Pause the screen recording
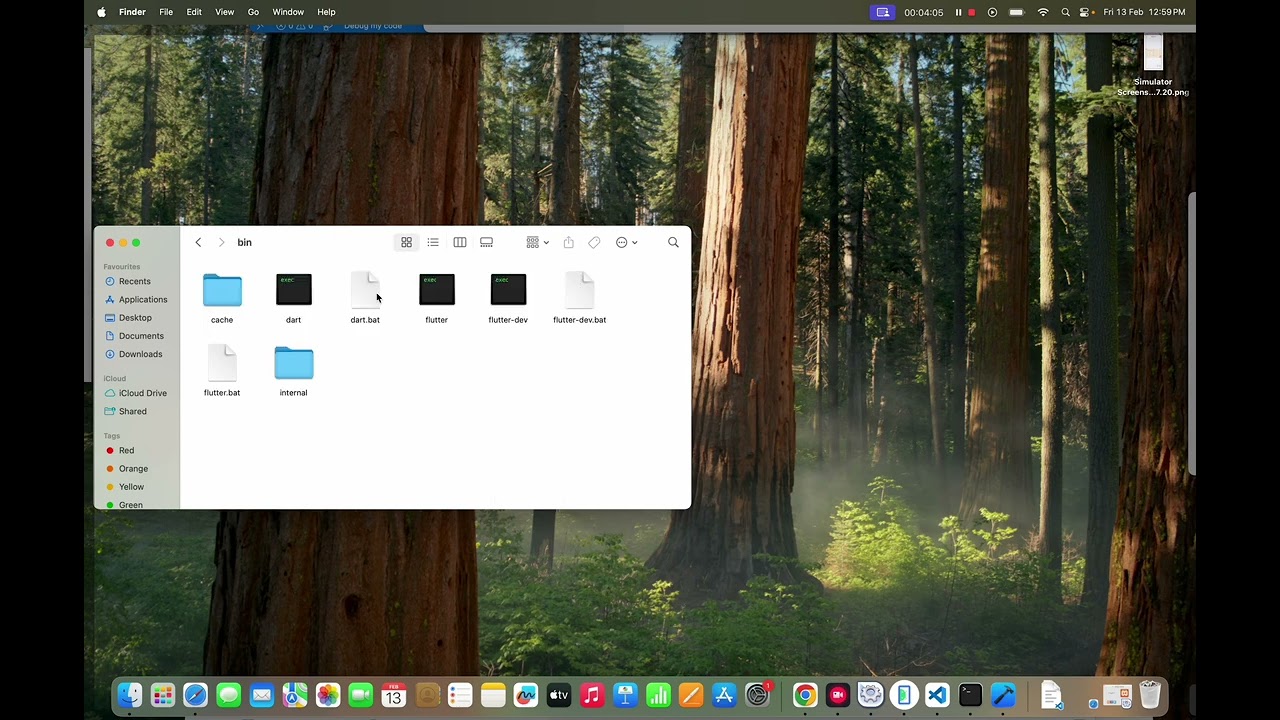This screenshot has width=1280, height=720. [958, 12]
